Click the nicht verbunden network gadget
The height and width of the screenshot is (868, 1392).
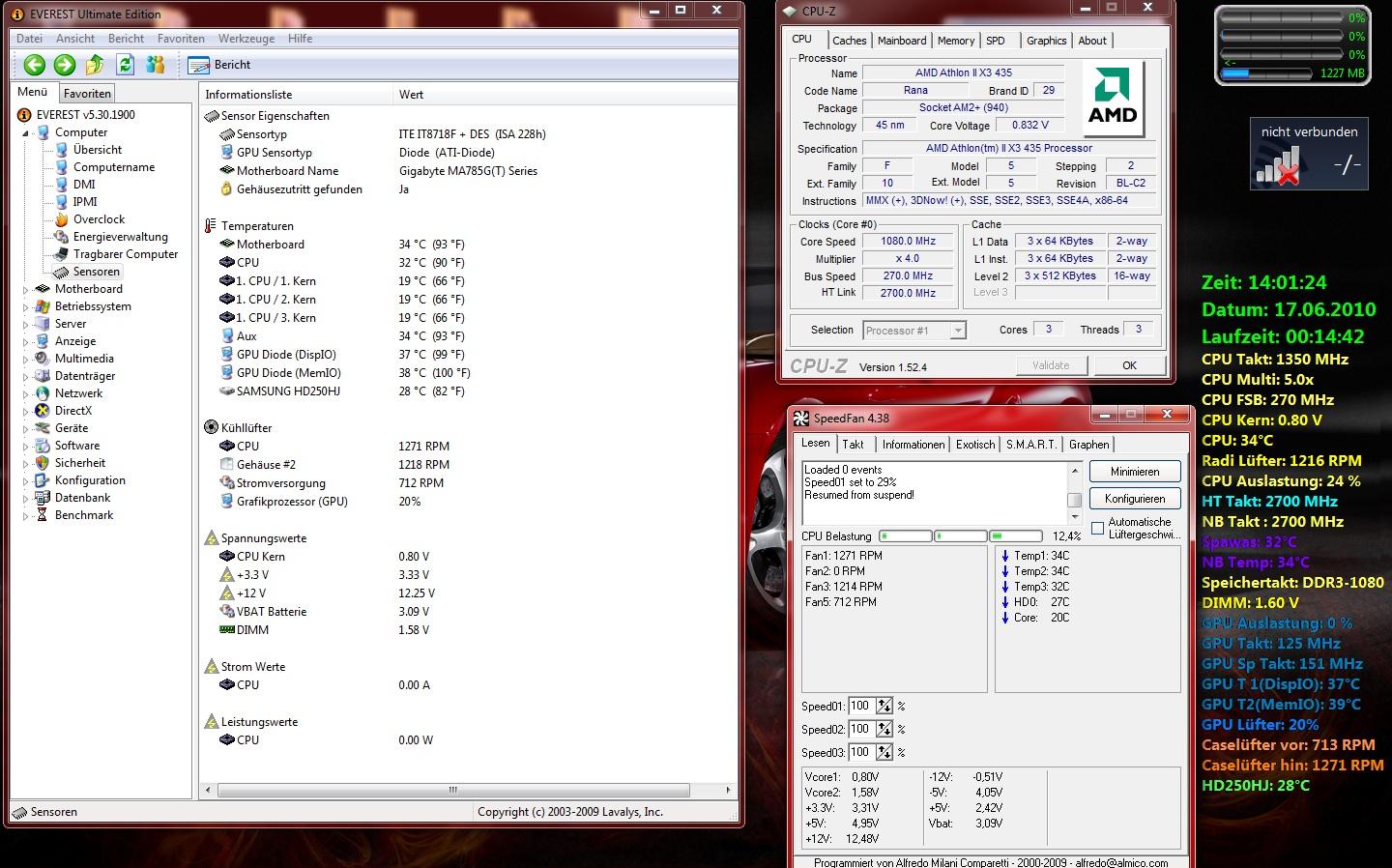tap(1309, 154)
